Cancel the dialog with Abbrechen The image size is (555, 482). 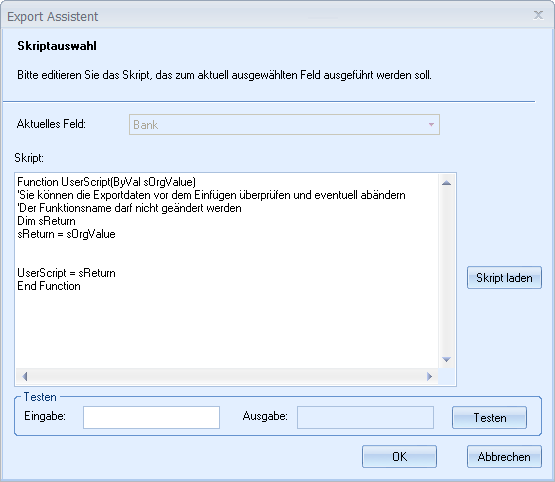[504, 457]
